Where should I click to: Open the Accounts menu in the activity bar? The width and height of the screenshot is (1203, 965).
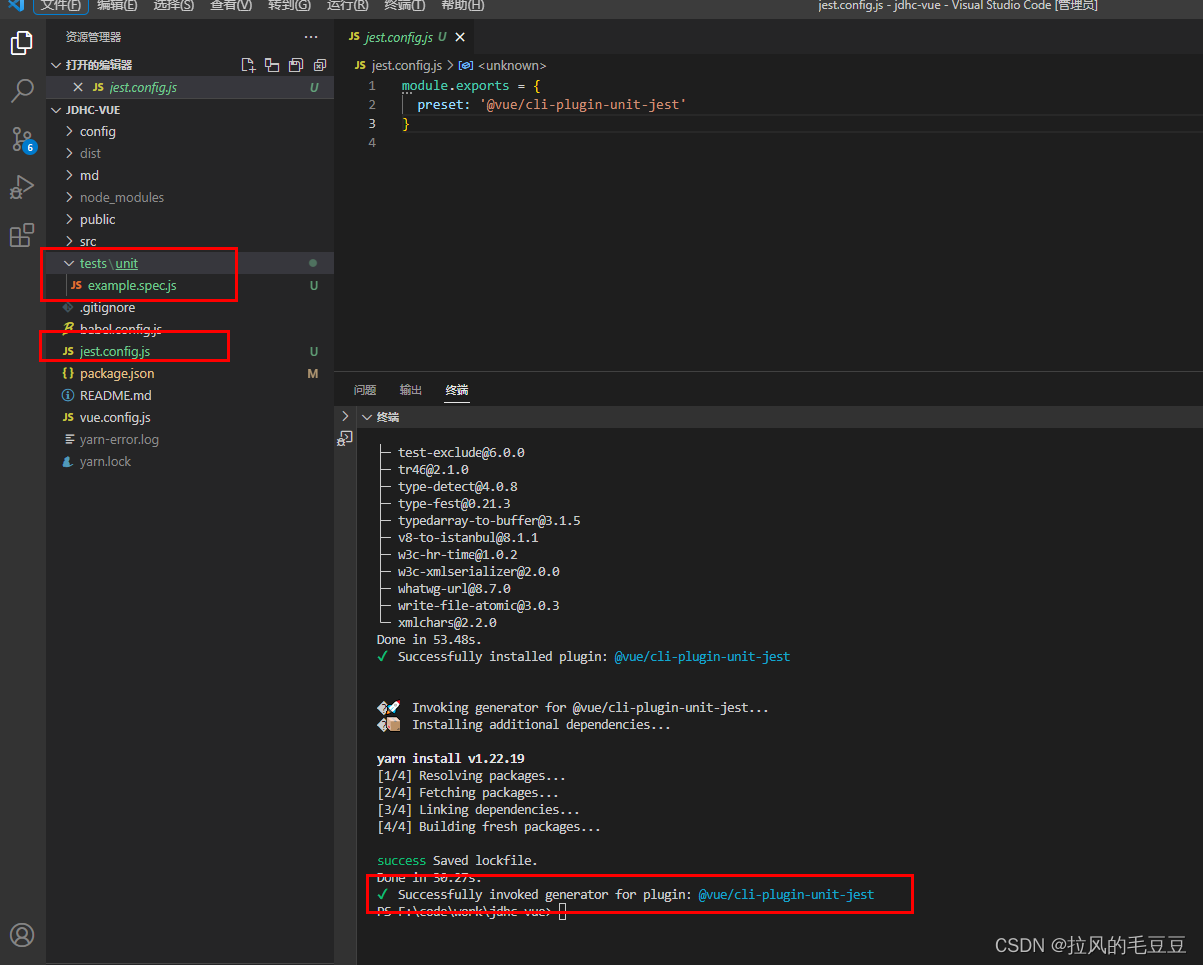coord(22,934)
